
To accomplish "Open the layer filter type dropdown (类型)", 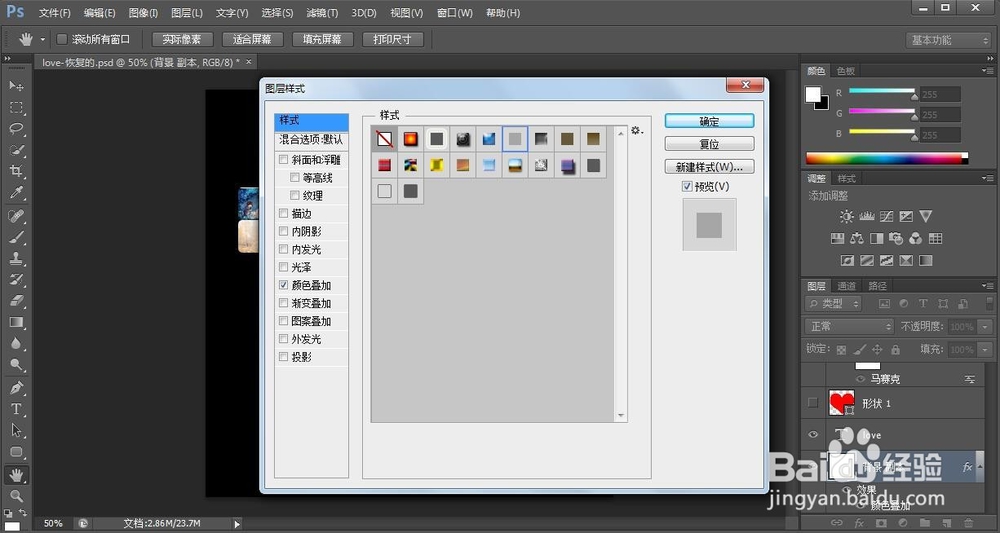I will 834,303.
